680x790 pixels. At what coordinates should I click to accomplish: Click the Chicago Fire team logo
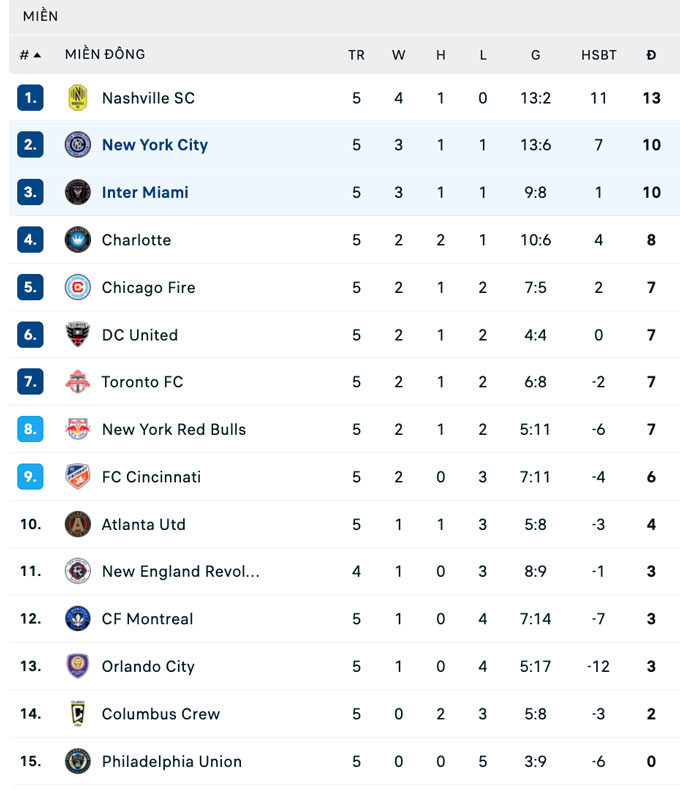pyautogui.click(x=77, y=287)
